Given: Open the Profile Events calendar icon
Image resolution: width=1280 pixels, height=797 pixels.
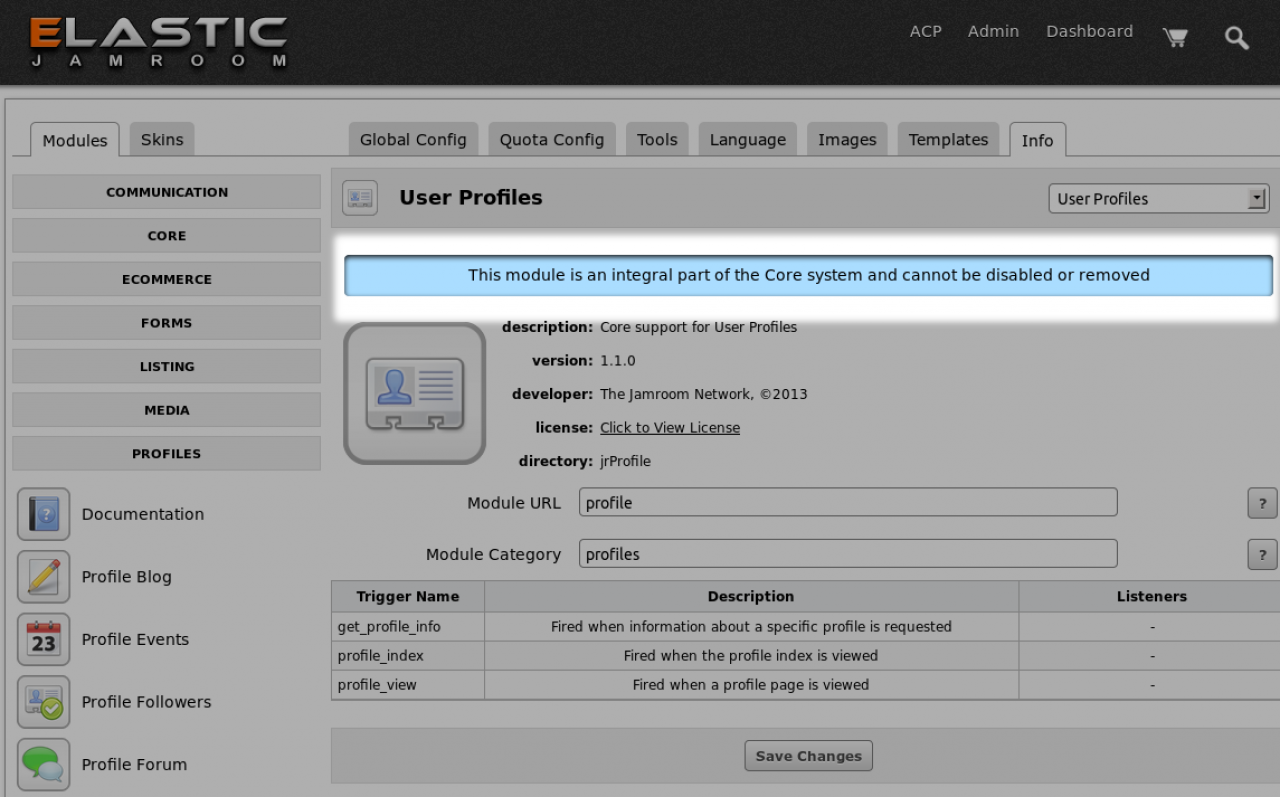Looking at the screenshot, I should click(x=43, y=640).
